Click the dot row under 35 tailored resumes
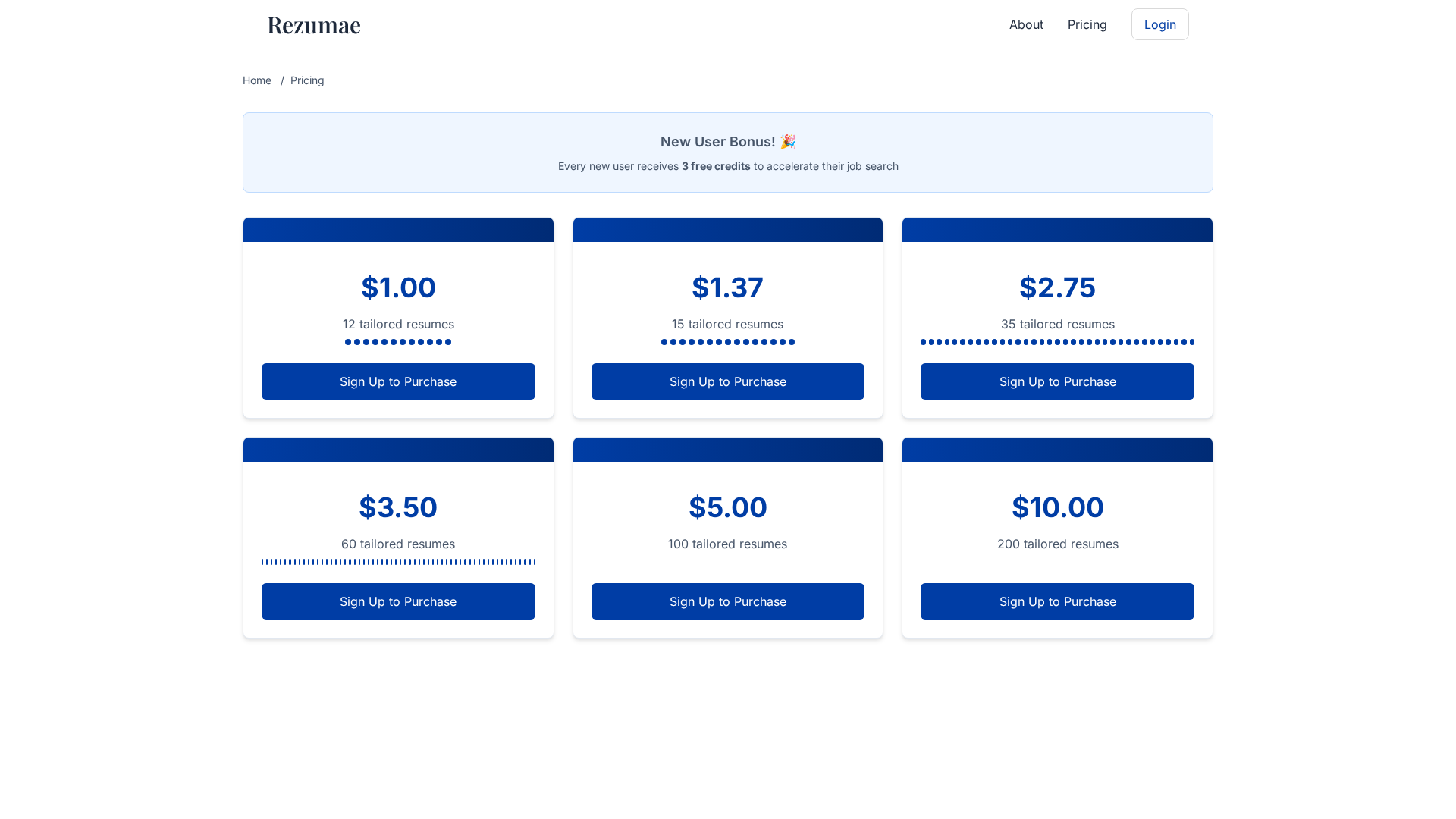 tap(1057, 342)
